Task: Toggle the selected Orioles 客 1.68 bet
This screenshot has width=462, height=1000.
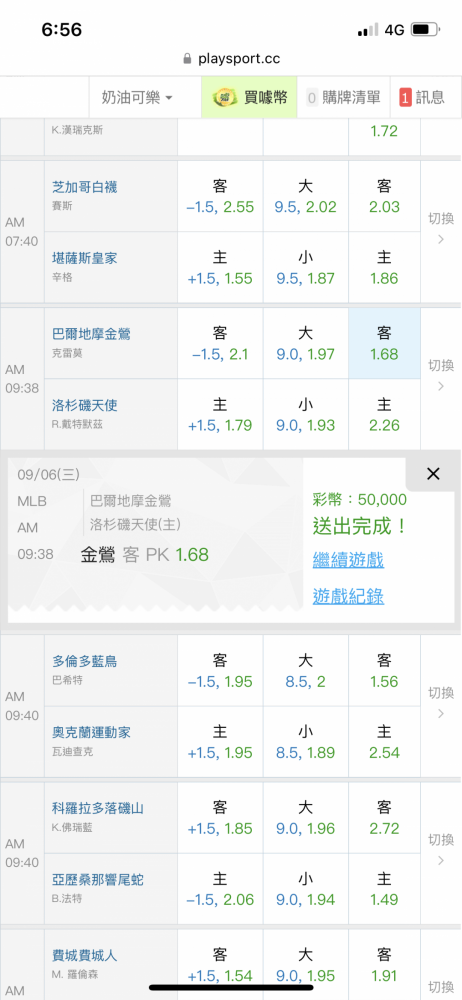Action: click(384, 343)
